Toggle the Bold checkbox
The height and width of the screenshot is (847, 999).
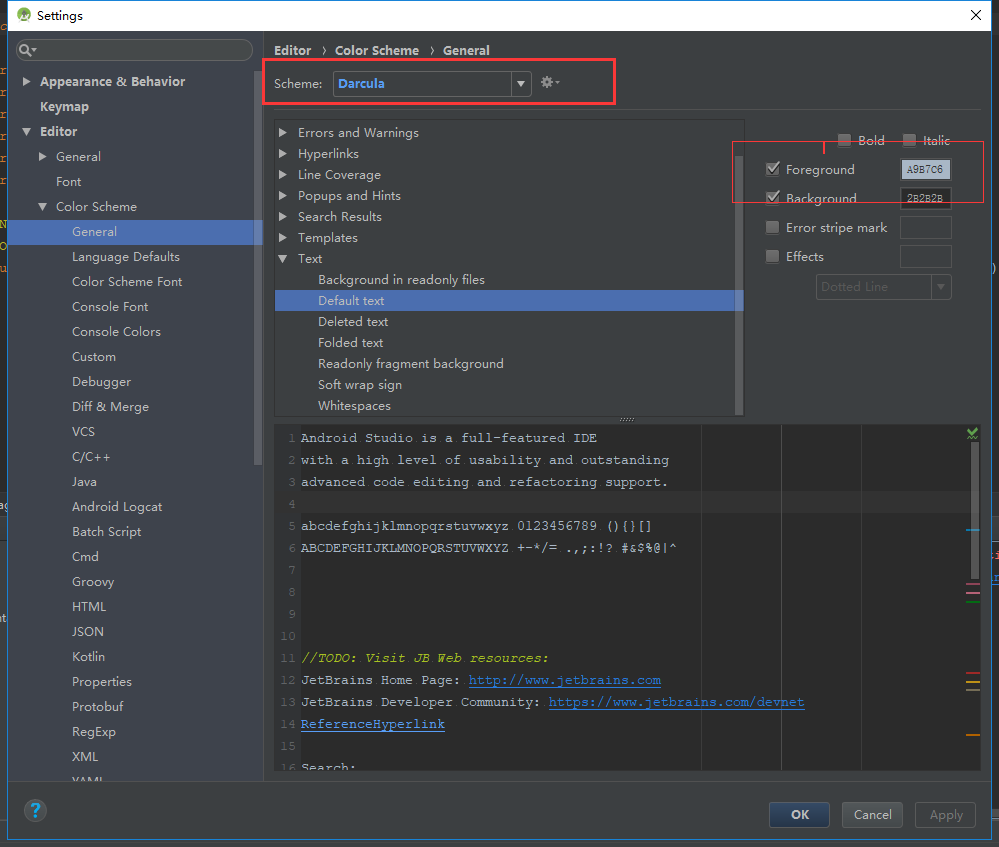click(x=844, y=140)
